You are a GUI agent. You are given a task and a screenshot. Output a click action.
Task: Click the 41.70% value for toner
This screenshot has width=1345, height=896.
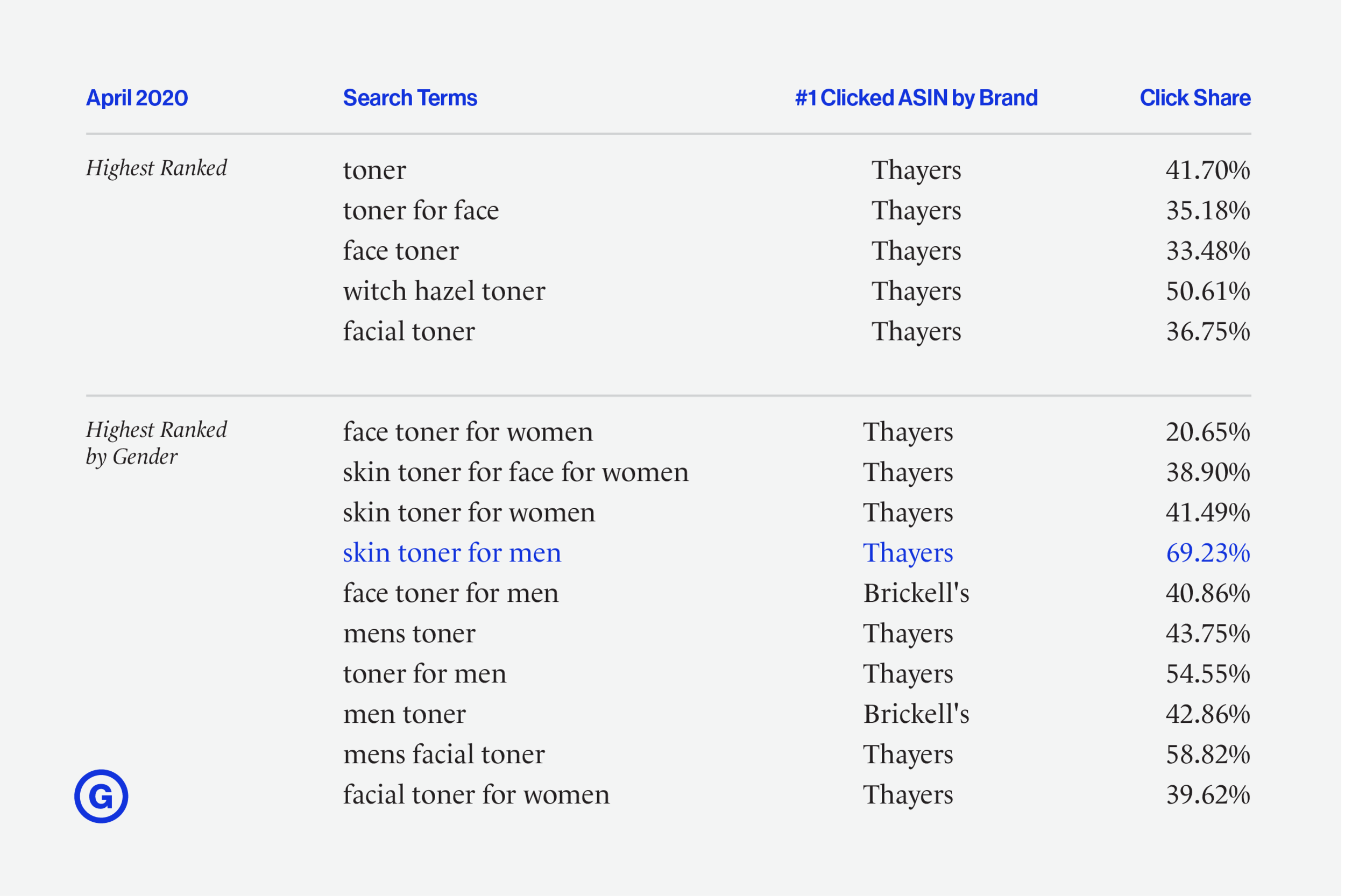(x=1208, y=170)
